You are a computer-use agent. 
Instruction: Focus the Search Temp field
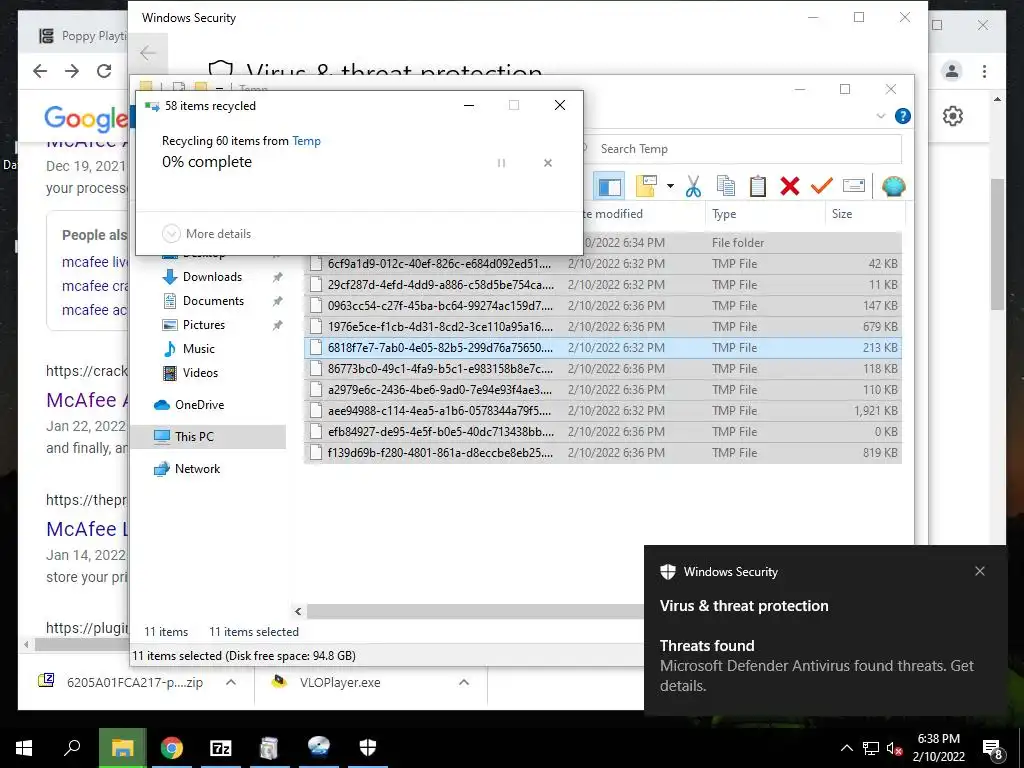click(x=743, y=149)
